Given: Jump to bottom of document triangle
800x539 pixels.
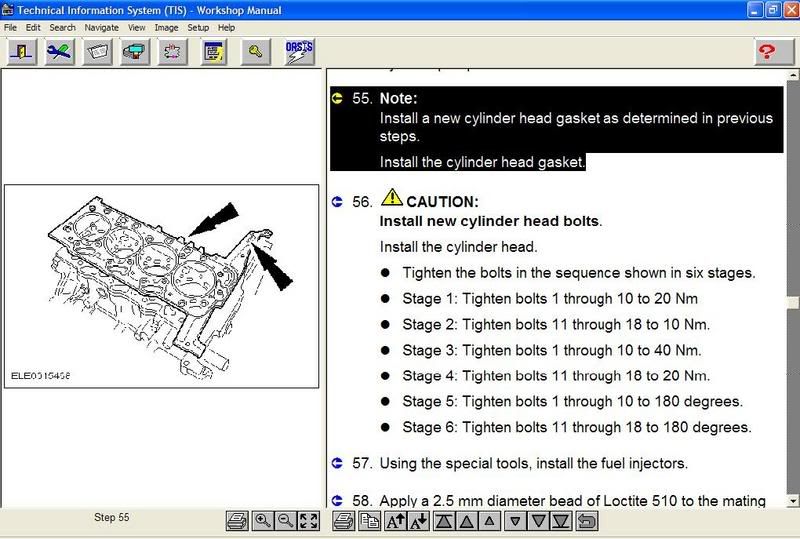Looking at the screenshot, I should tap(561, 521).
